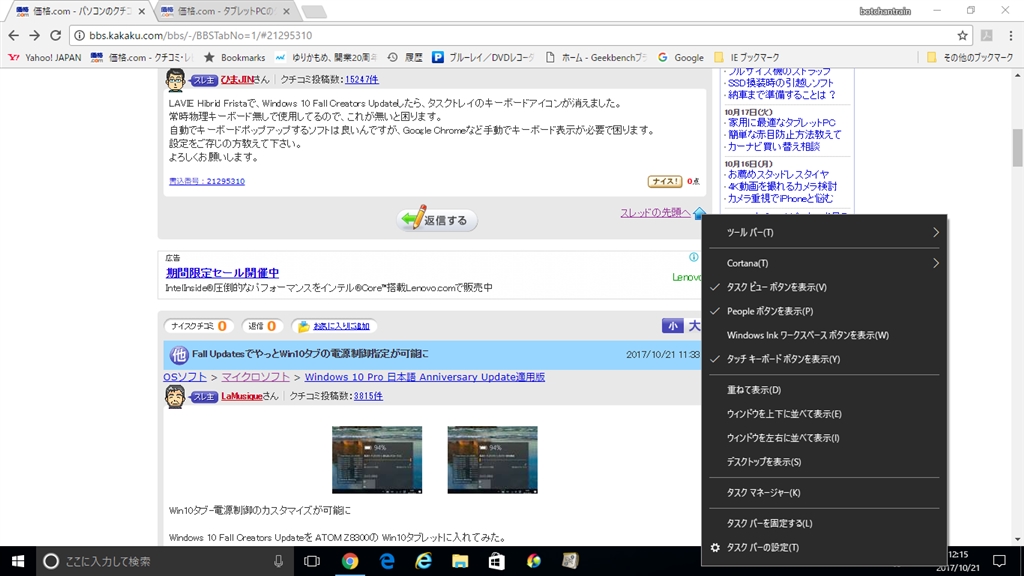Open the OSソフト breadcrumb link
This screenshot has height=576, width=1024.
(185, 377)
